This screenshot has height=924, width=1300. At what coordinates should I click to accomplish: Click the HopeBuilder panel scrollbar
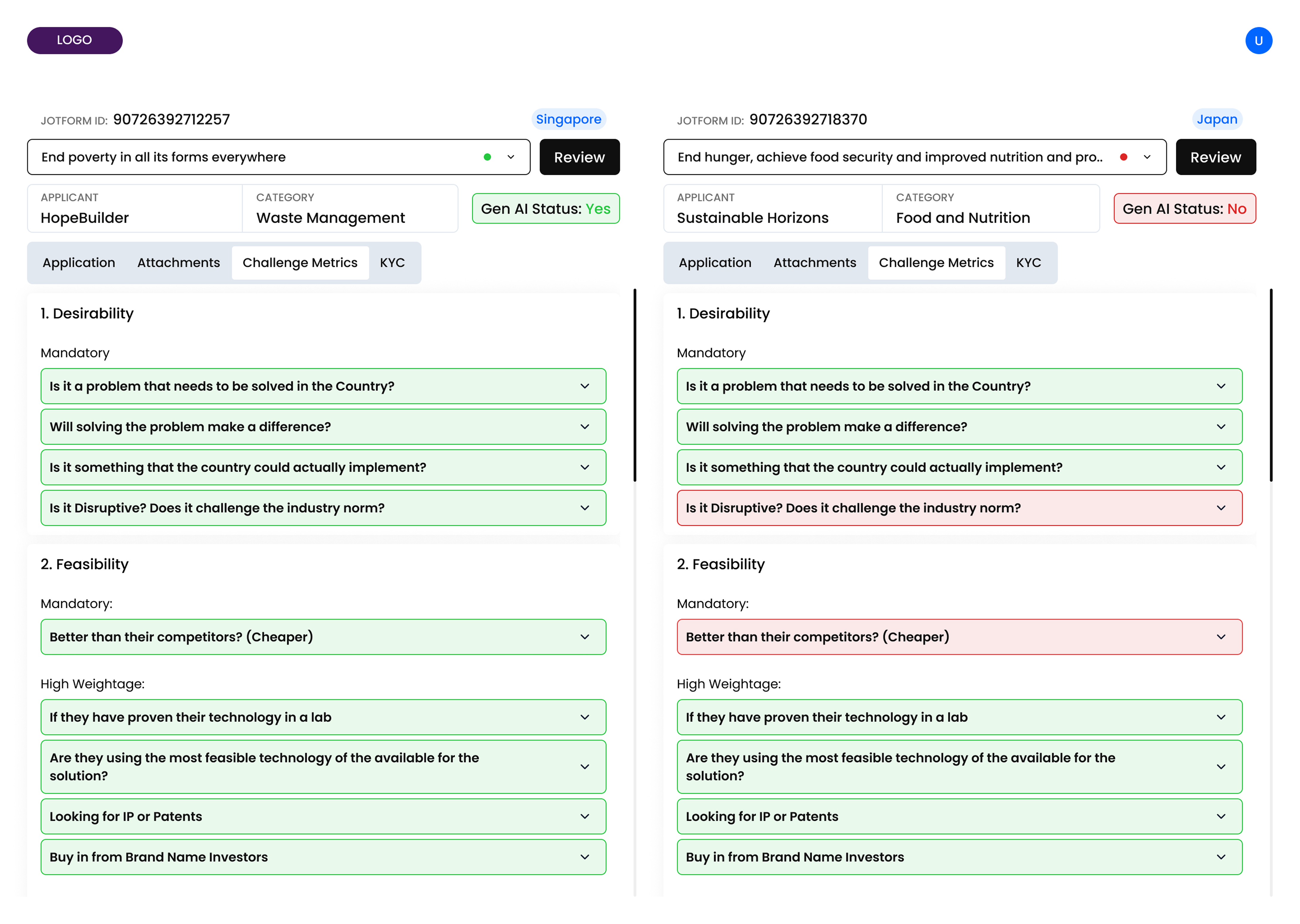pyautogui.click(x=635, y=385)
